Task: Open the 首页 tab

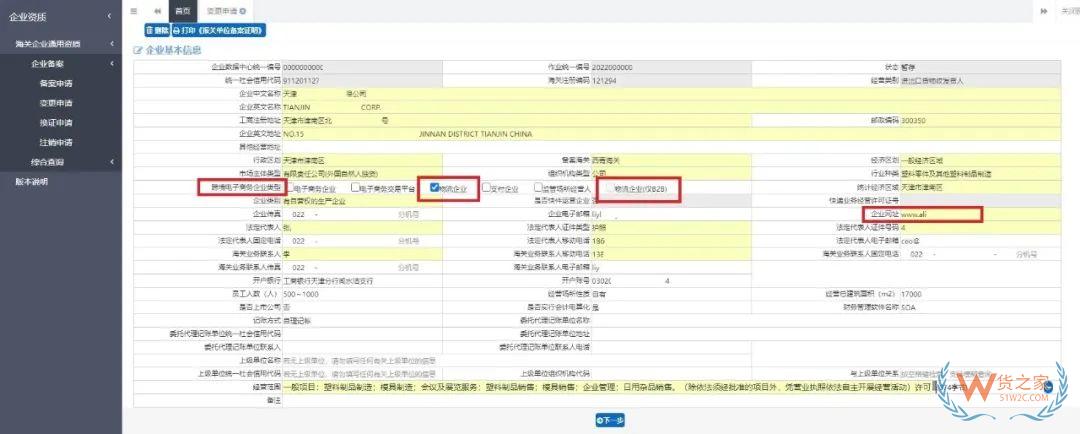Action: [x=183, y=11]
